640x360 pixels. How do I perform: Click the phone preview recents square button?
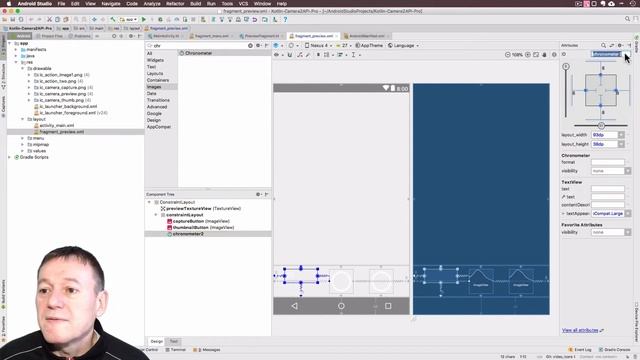tap(388, 306)
